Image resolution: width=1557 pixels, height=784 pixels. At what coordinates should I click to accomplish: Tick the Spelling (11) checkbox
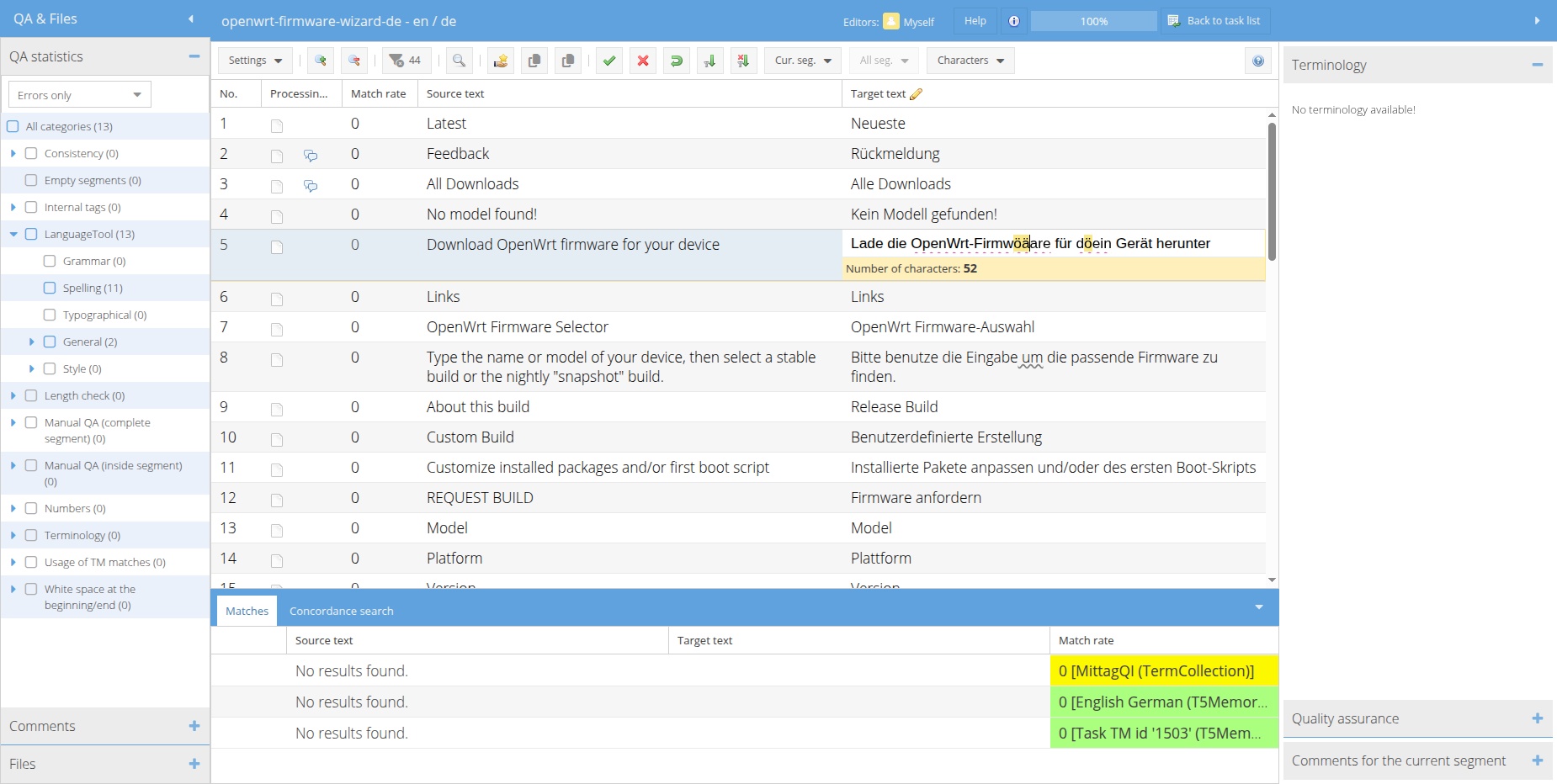tap(50, 288)
